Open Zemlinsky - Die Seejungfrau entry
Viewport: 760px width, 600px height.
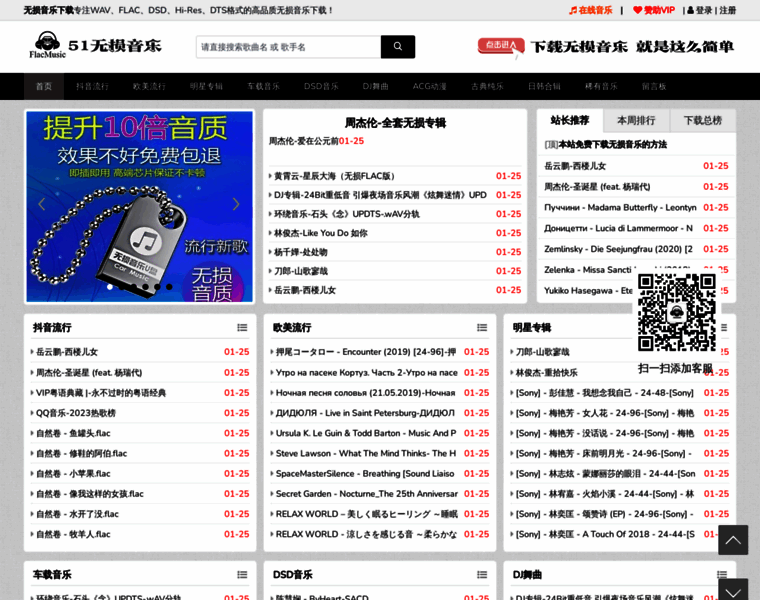tap(618, 249)
